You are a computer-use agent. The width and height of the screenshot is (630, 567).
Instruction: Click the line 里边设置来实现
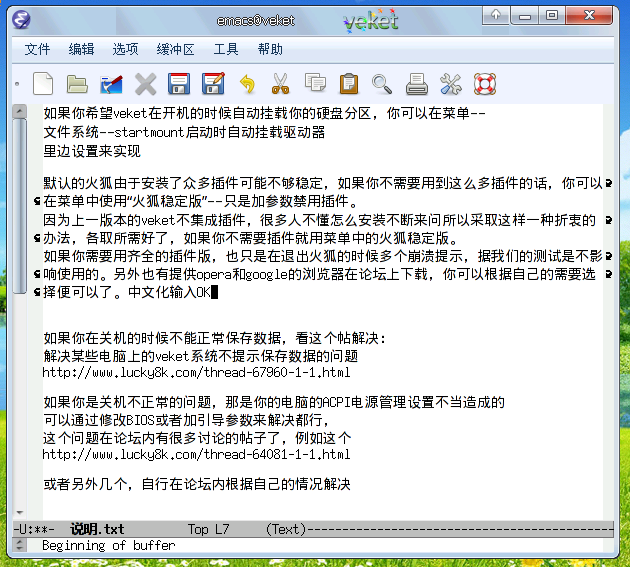[x=92, y=151]
